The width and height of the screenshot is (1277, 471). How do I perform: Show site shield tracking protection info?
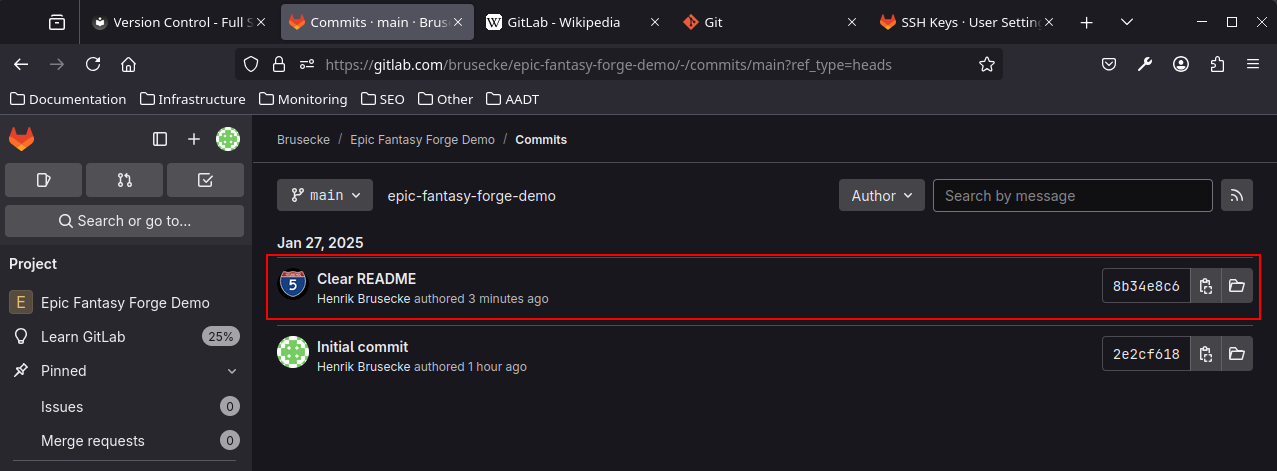pos(252,64)
